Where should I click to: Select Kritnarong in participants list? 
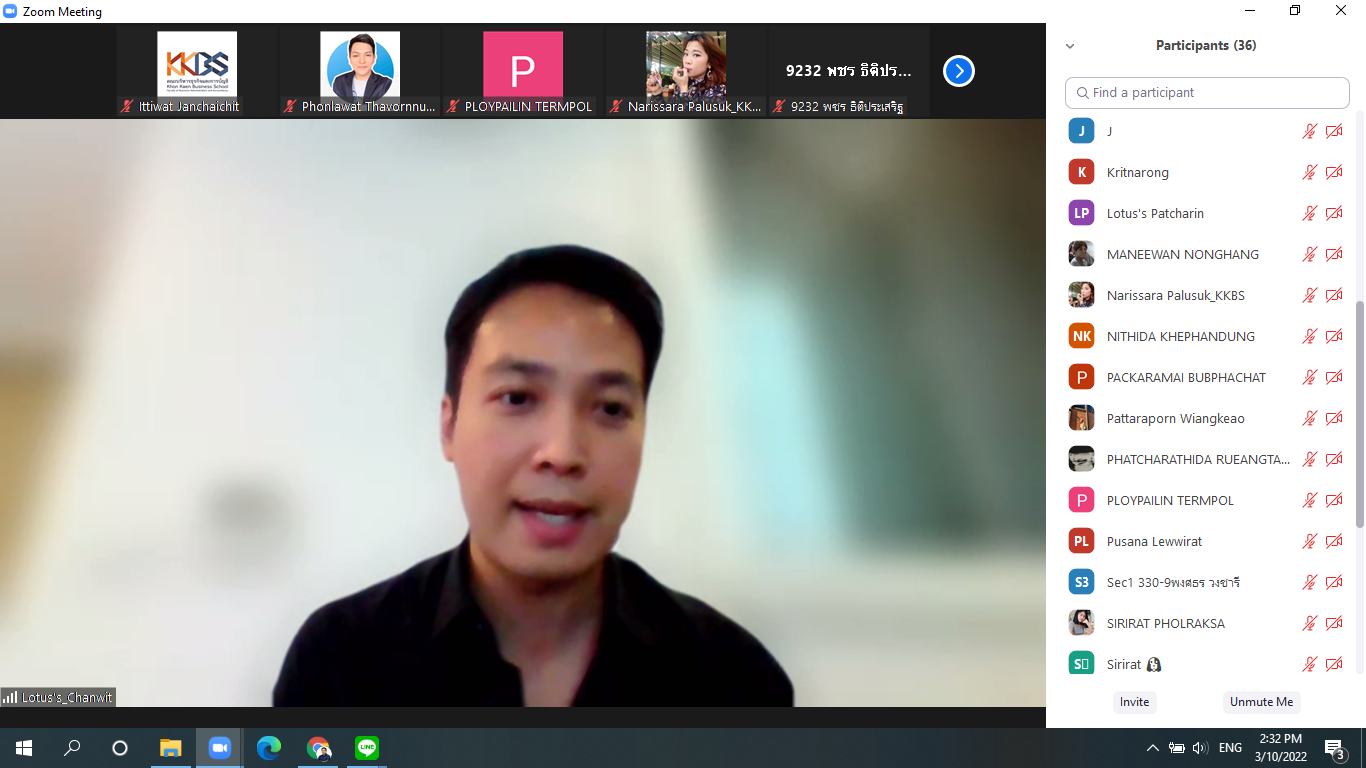click(1205, 172)
